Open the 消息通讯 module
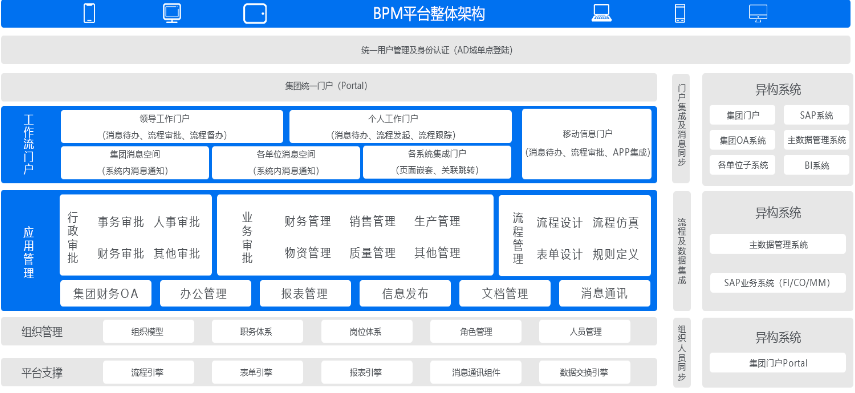Image resolution: width=855 pixels, height=393 pixels. [x=605, y=294]
